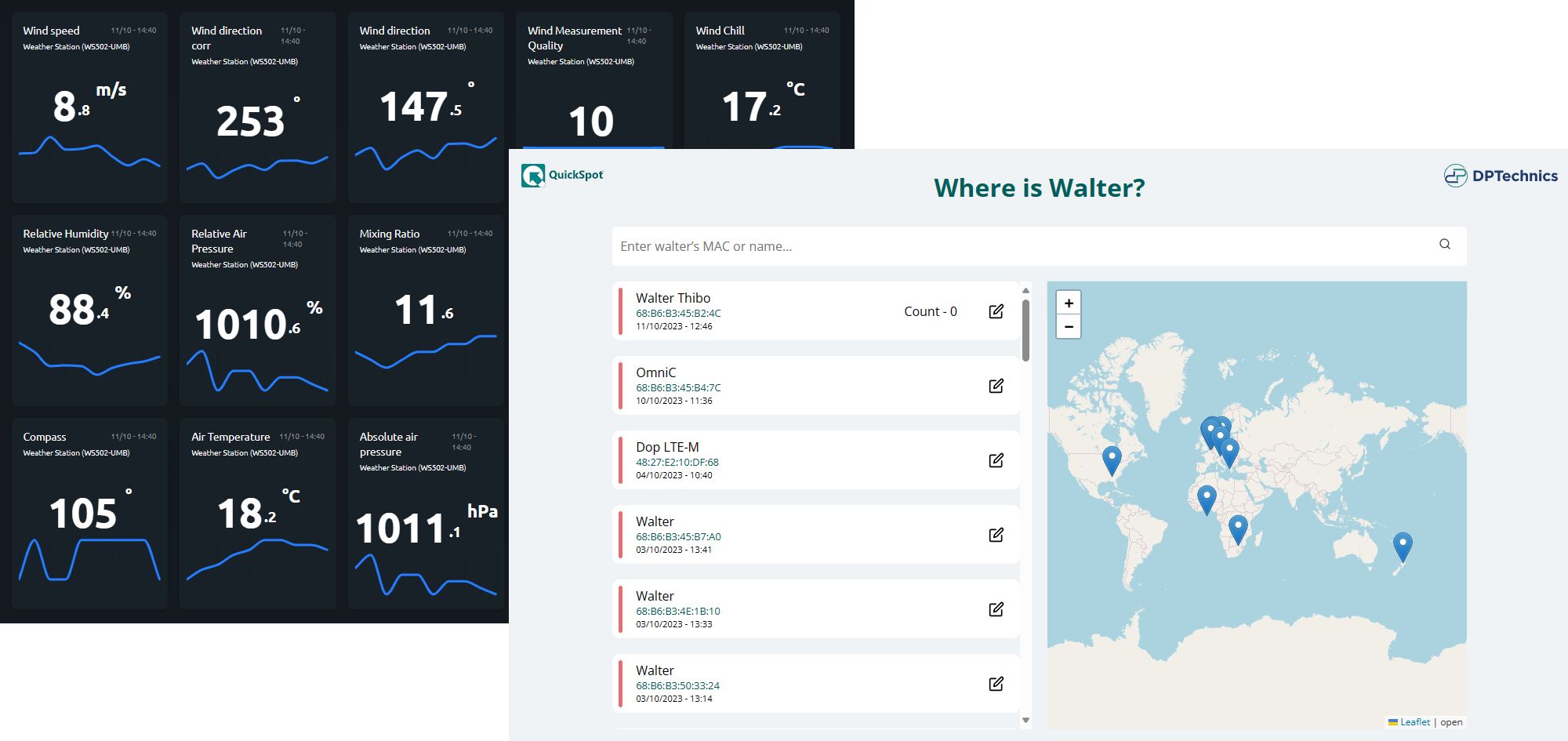
Task: Click the map marker in southern Africa
Action: (1238, 530)
